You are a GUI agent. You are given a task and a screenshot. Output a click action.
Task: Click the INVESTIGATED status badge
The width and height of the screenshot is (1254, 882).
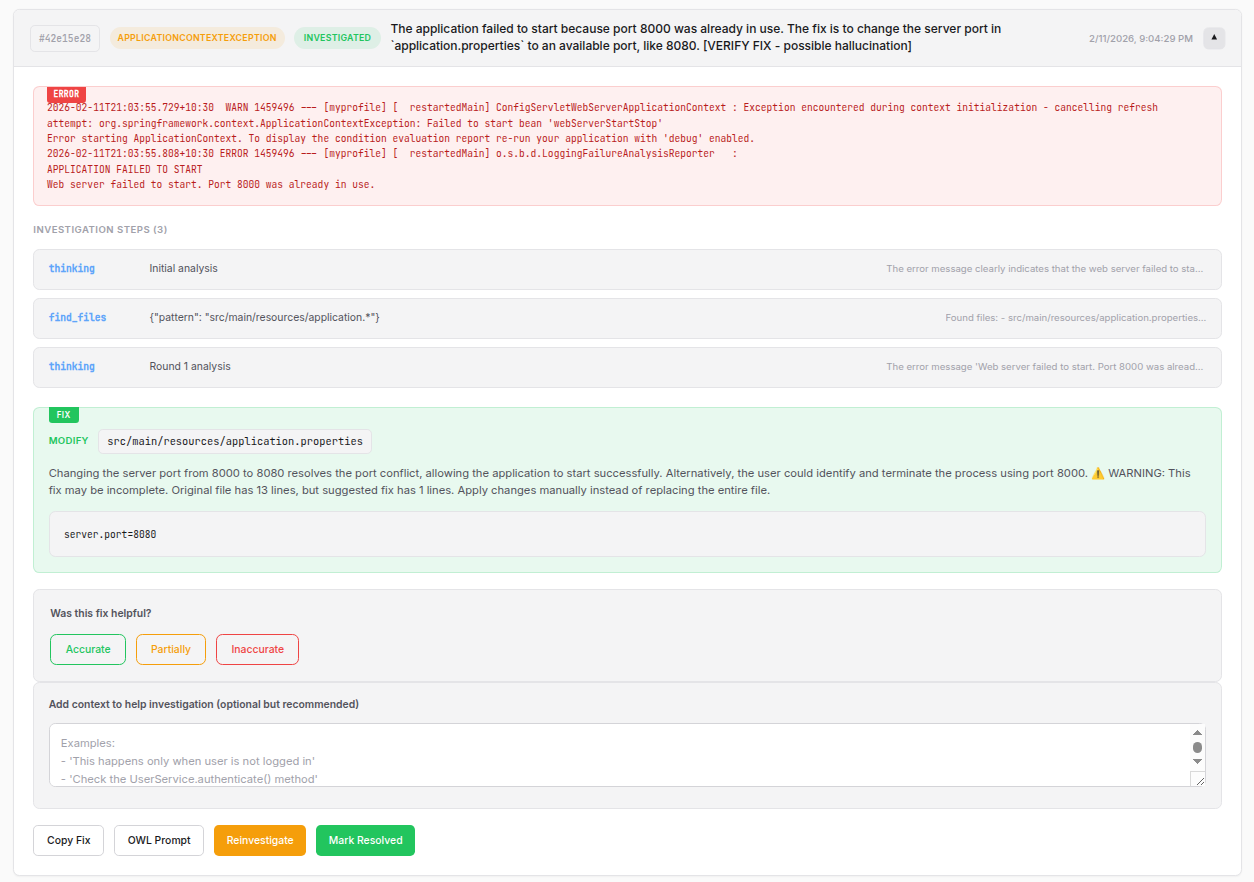pos(337,38)
